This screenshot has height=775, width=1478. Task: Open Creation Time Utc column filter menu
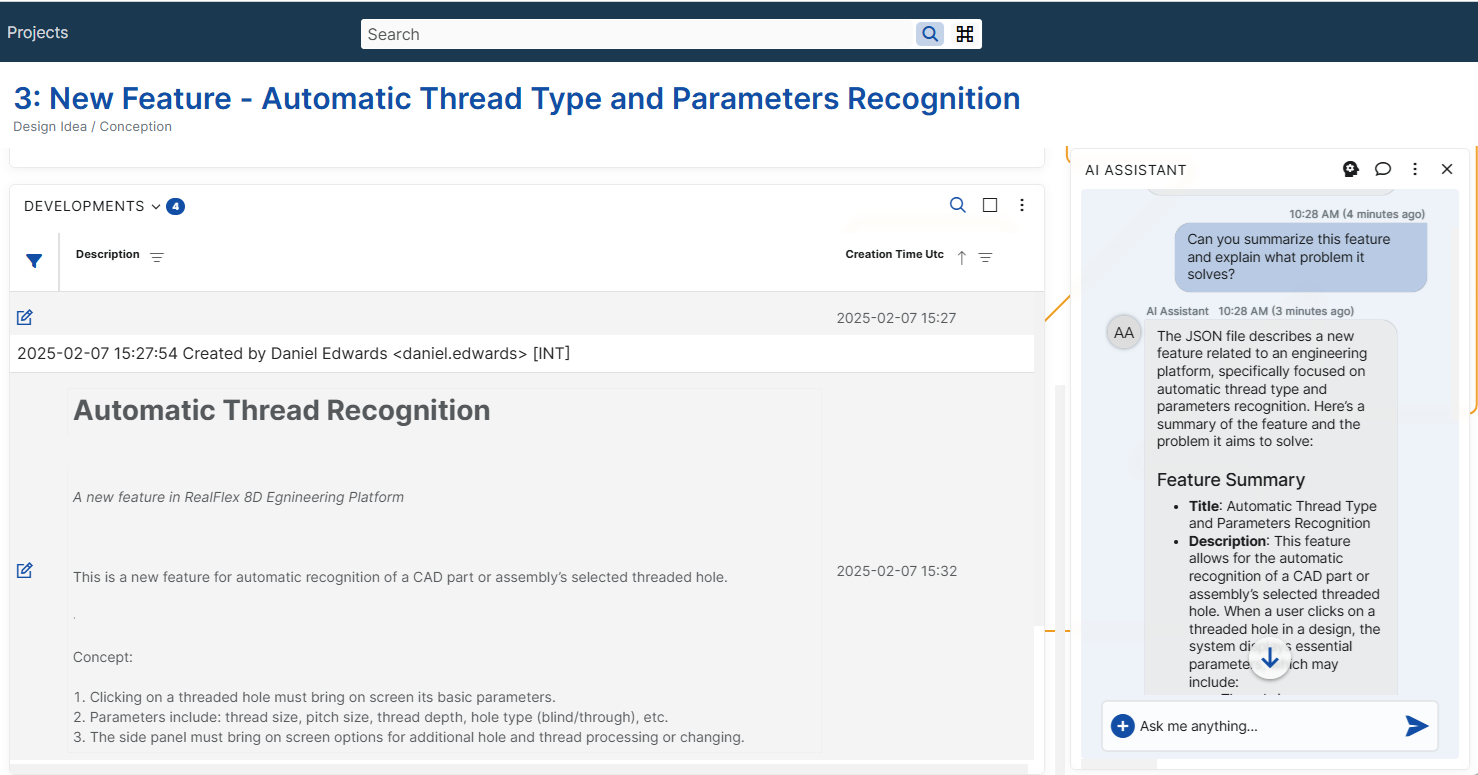(985, 258)
